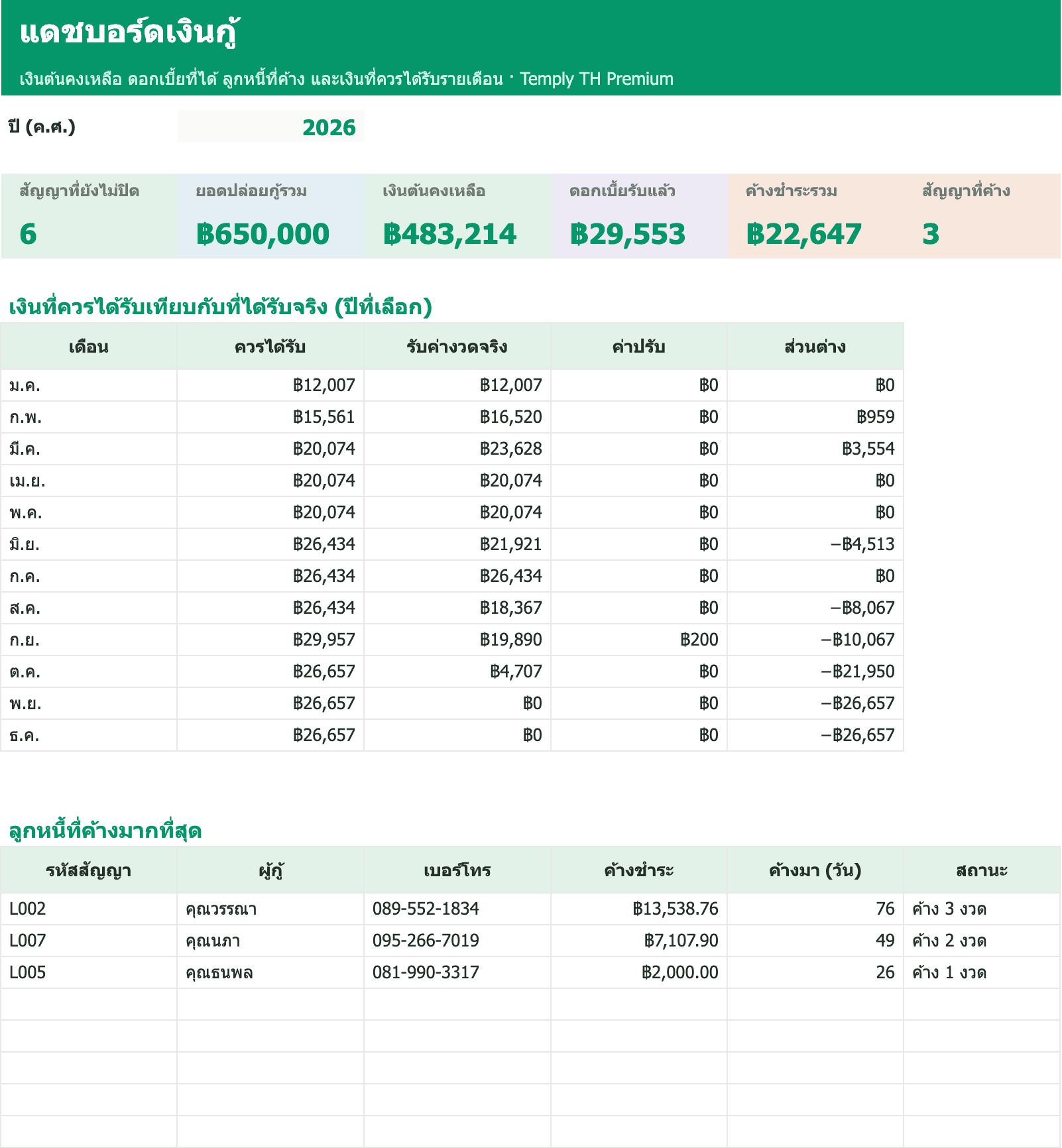Click the สถานะ column header
1062x1148 pixels.
(982, 870)
